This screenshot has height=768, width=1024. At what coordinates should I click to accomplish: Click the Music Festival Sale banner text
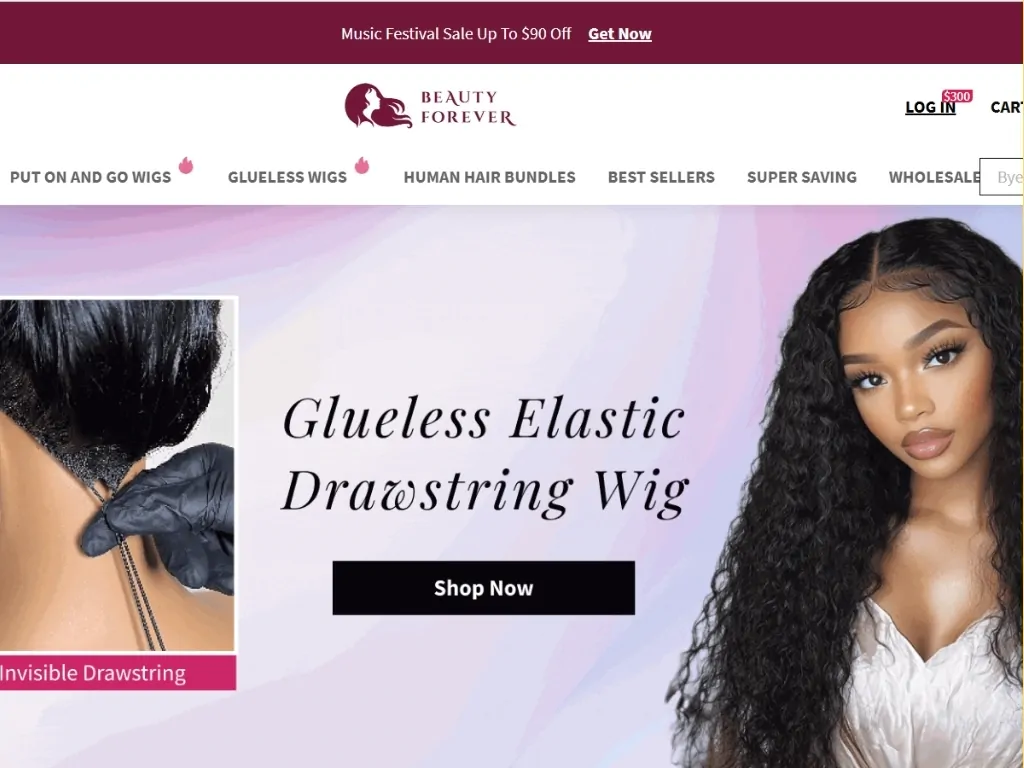click(456, 34)
